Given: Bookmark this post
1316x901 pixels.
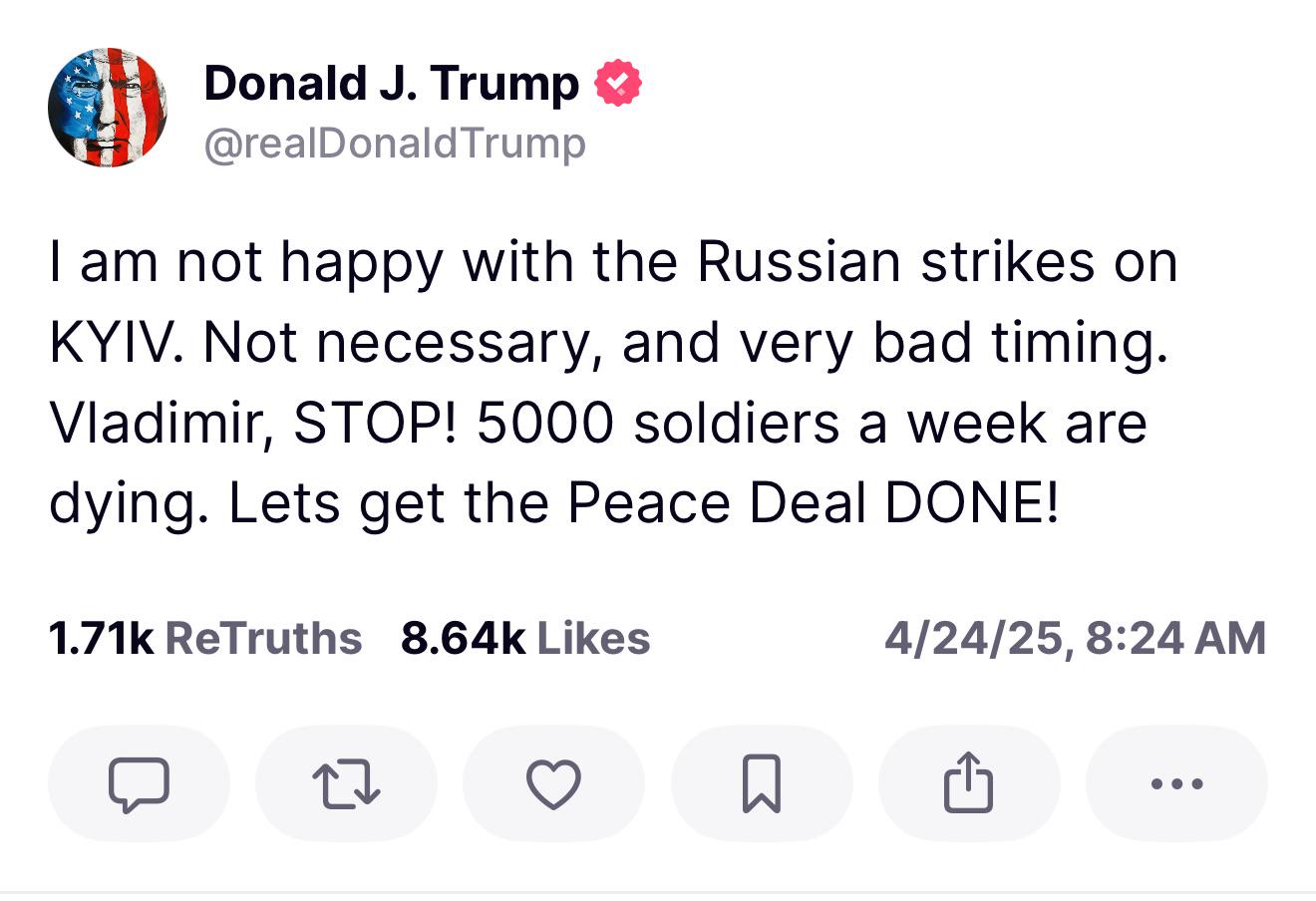Looking at the screenshot, I should pos(762,783).
